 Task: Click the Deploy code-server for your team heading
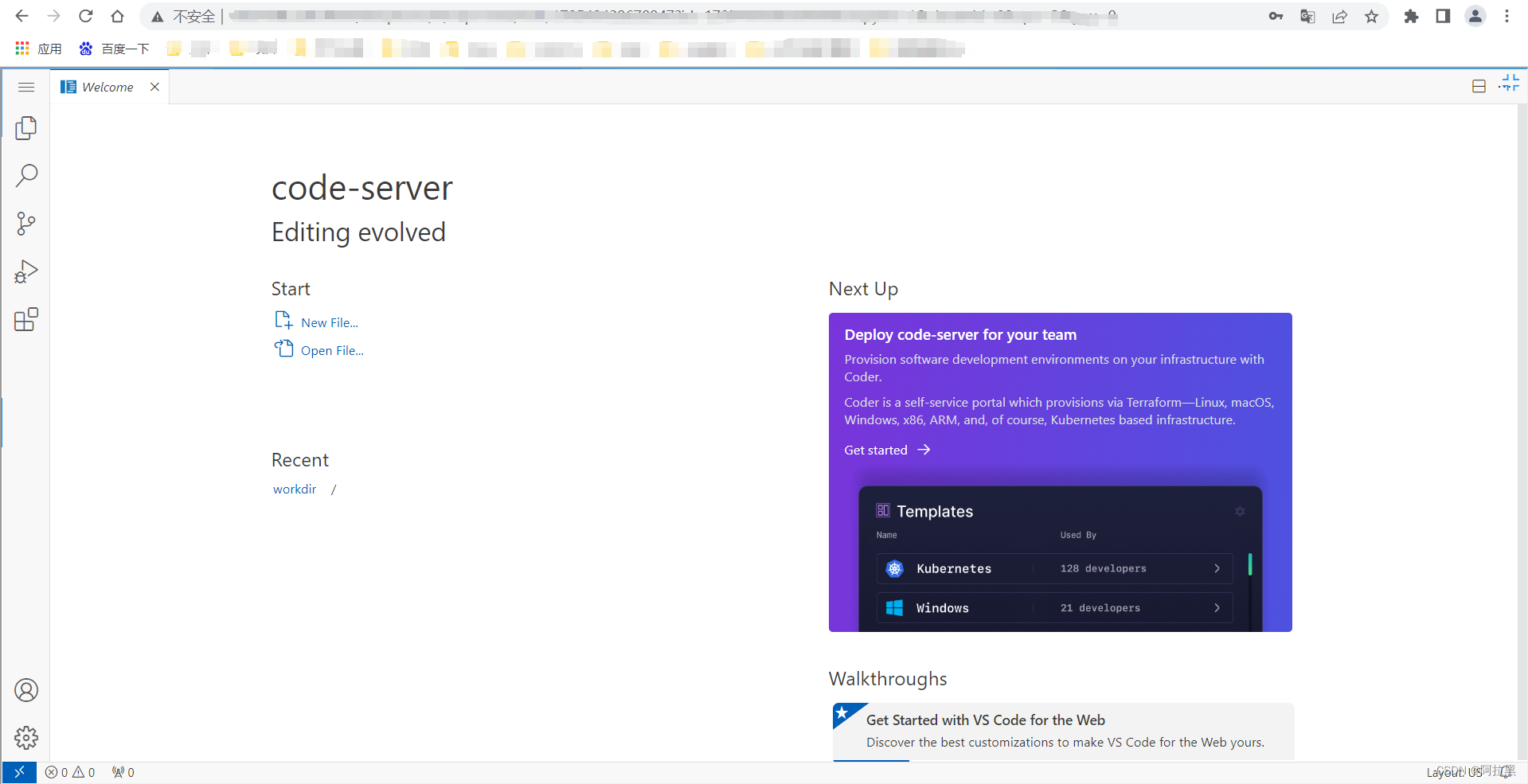960,335
